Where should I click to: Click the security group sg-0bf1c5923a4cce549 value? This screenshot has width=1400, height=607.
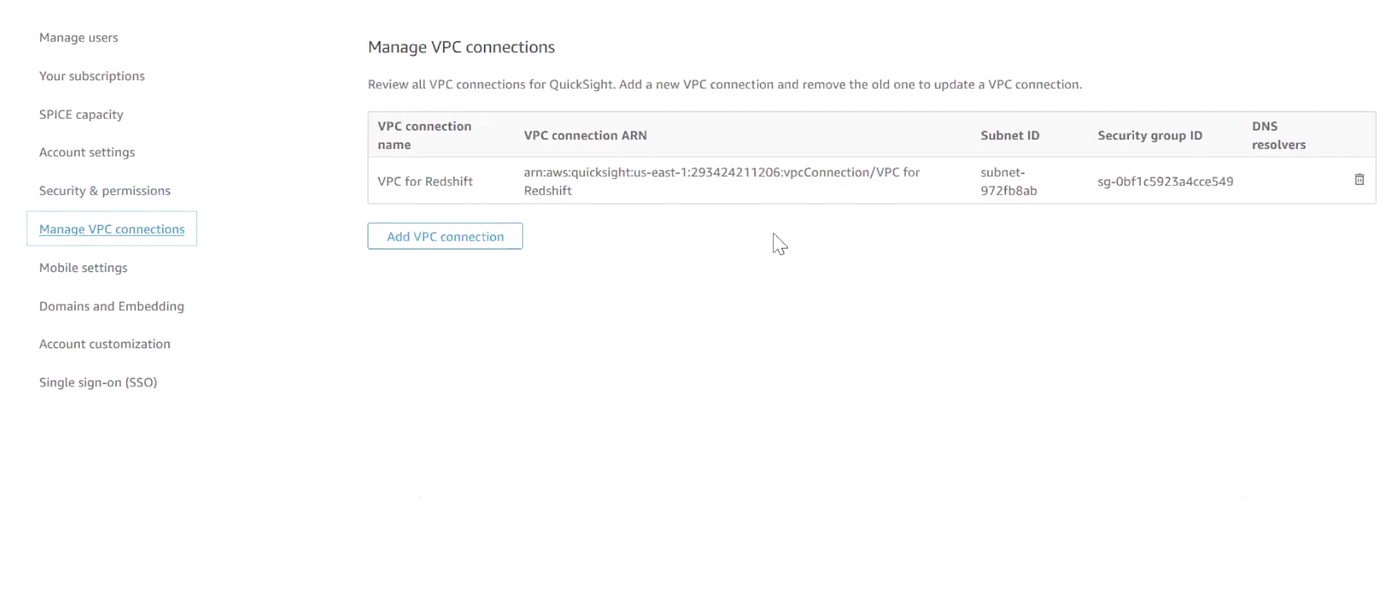pos(1165,182)
